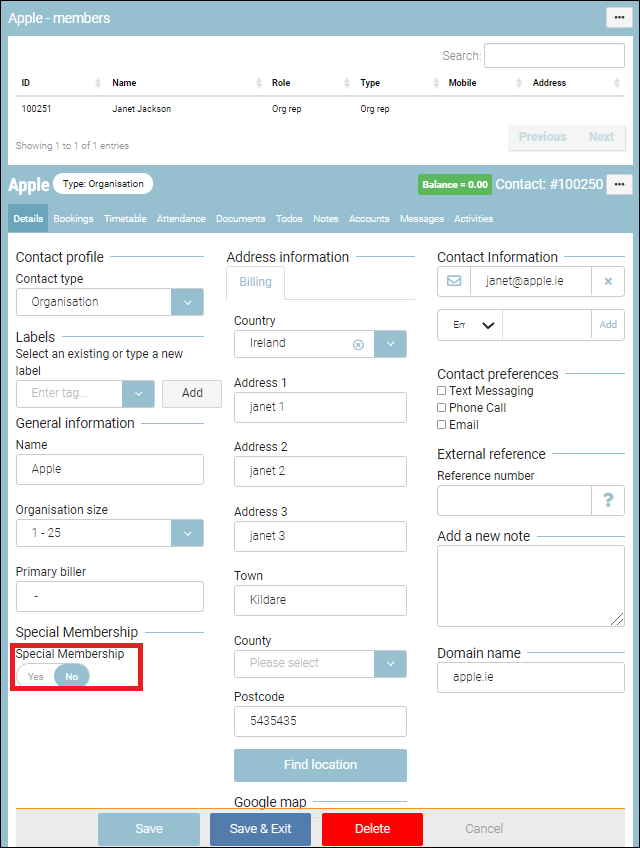Open the contact #100250 ellipsis menu
Image resolution: width=640 pixels, height=848 pixels.
[x=620, y=184]
